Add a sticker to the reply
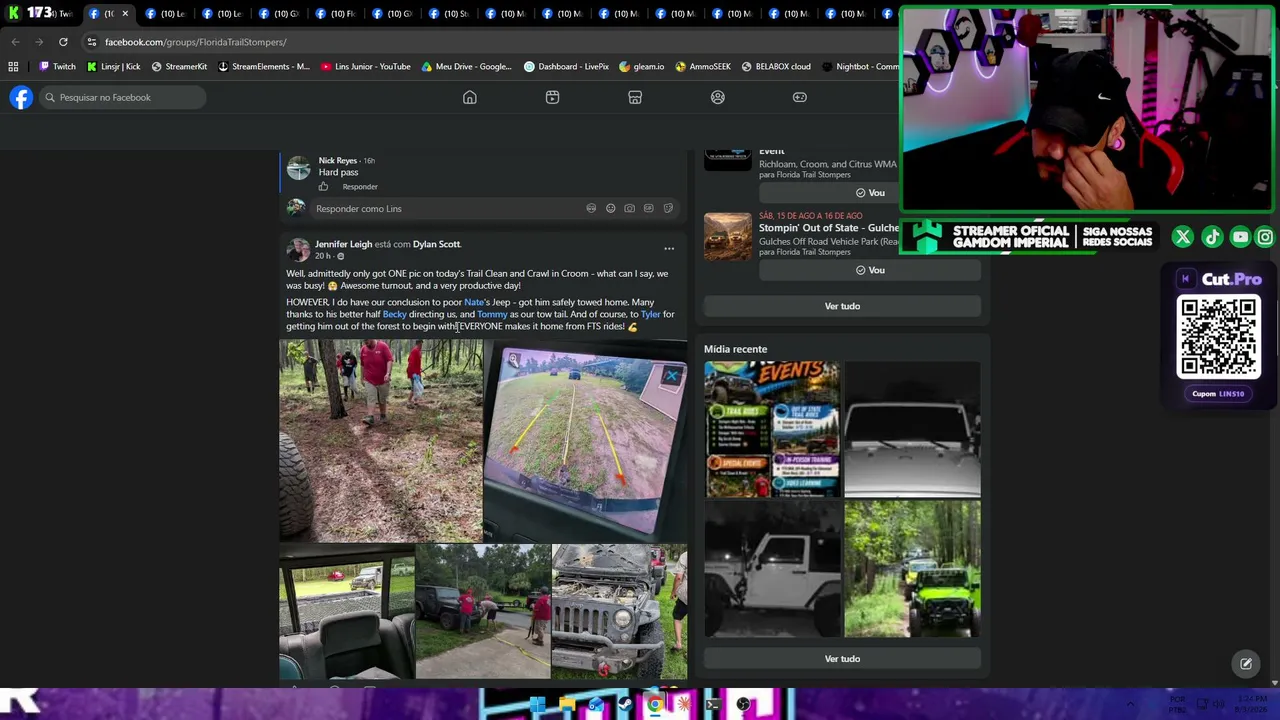1280x720 pixels. [x=668, y=209]
